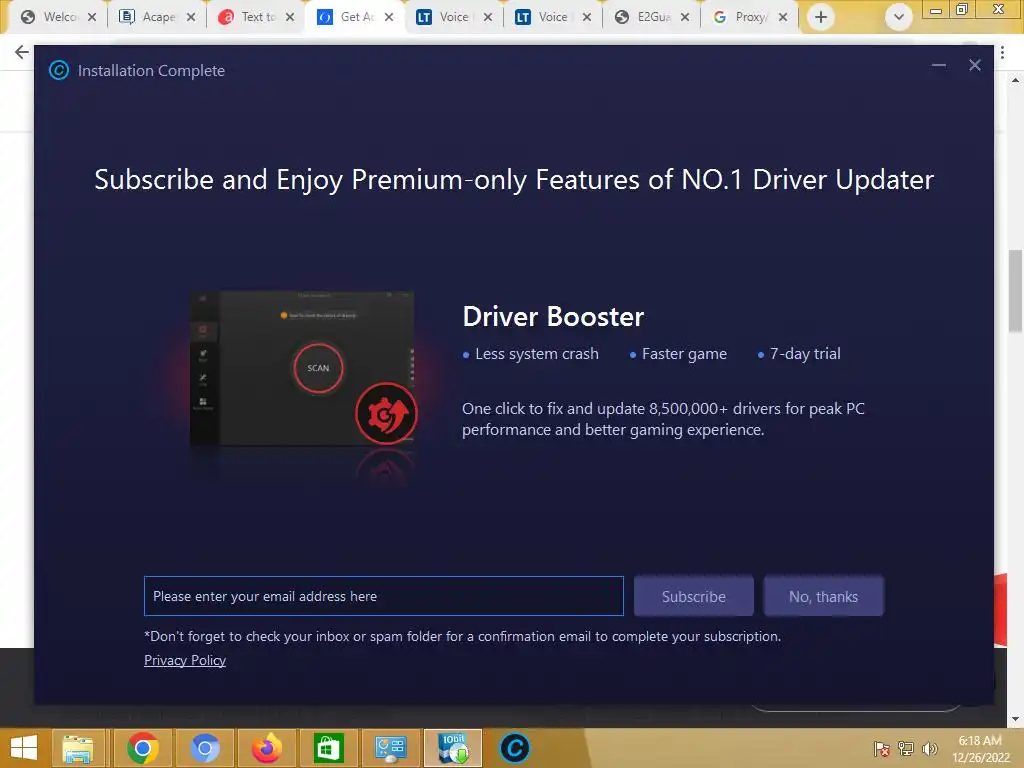
Task: Open Chromium from the taskbar
Action: coord(204,748)
